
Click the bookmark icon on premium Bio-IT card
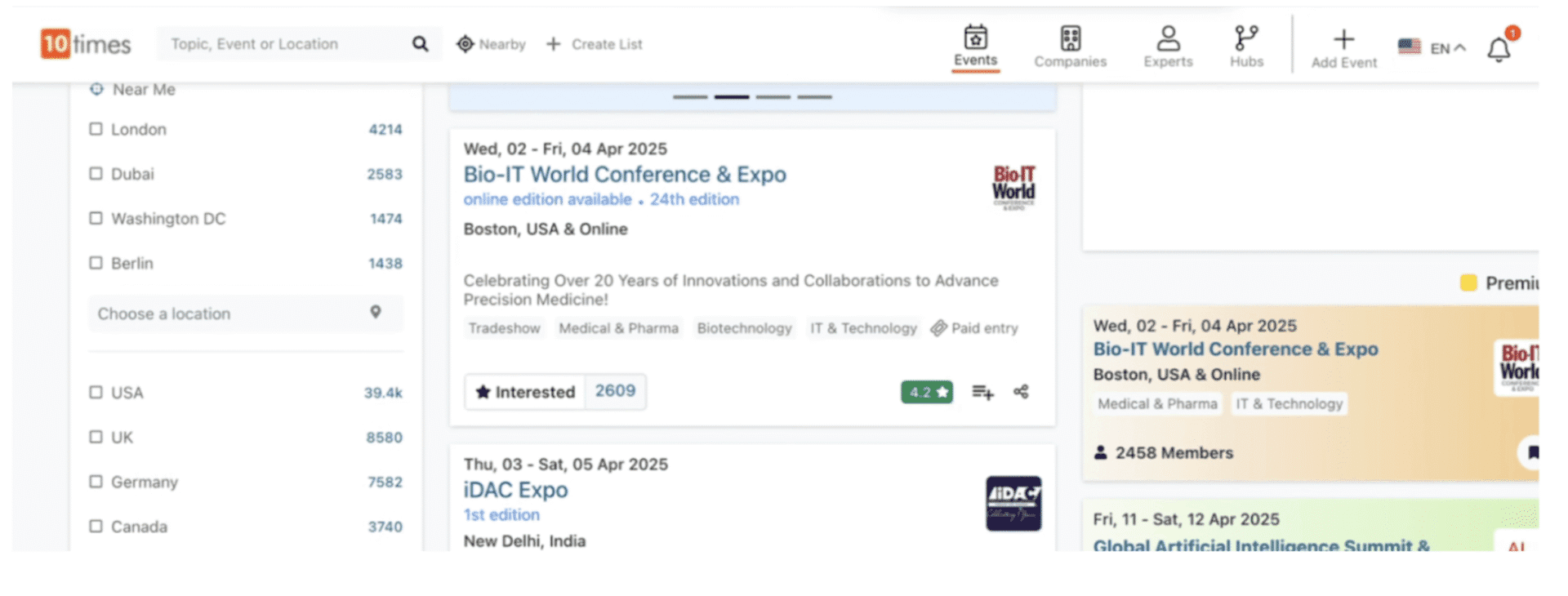tap(1532, 452)
